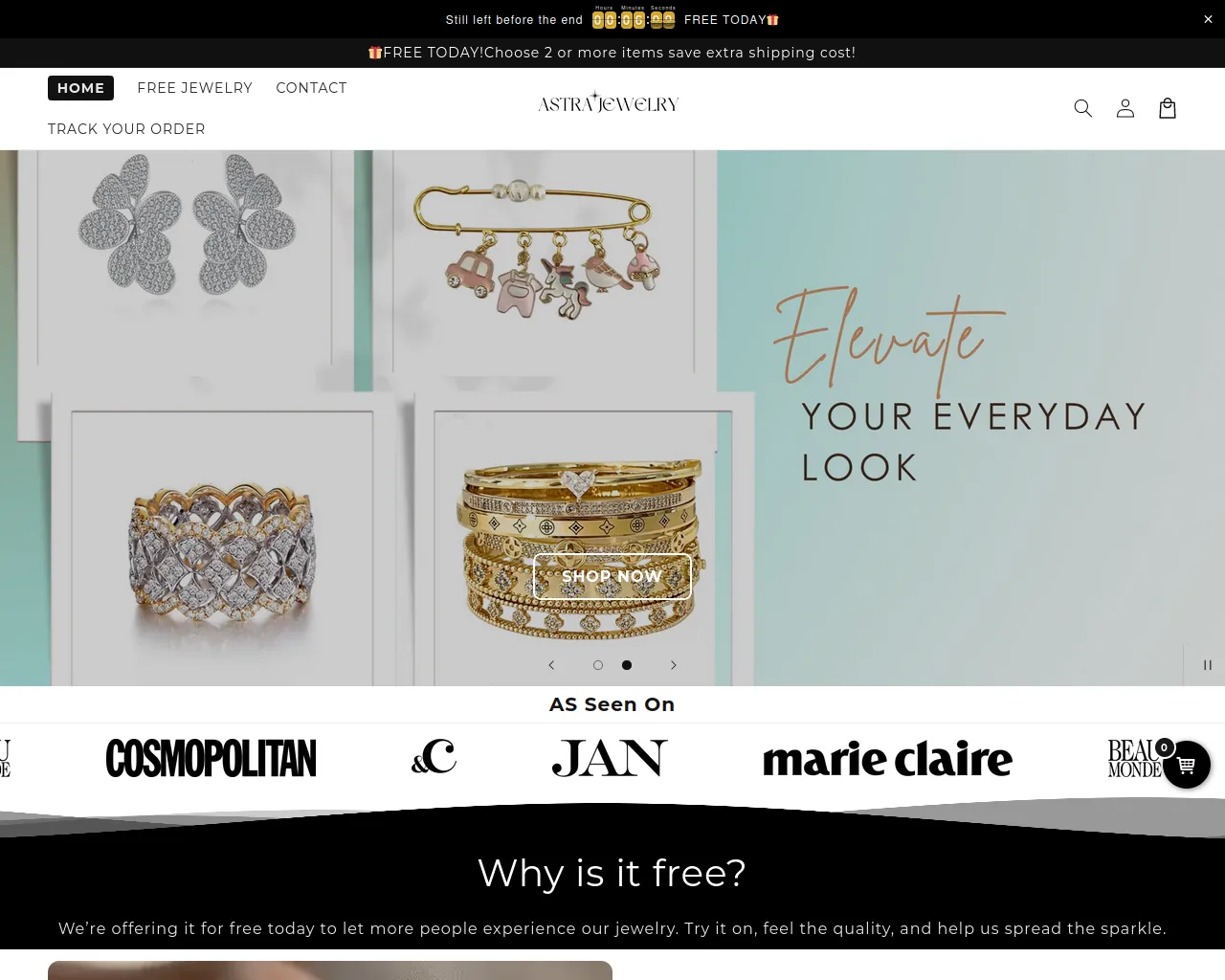
Task: Open TRACK YOUR ORDER link
Action: pos(126,129)
